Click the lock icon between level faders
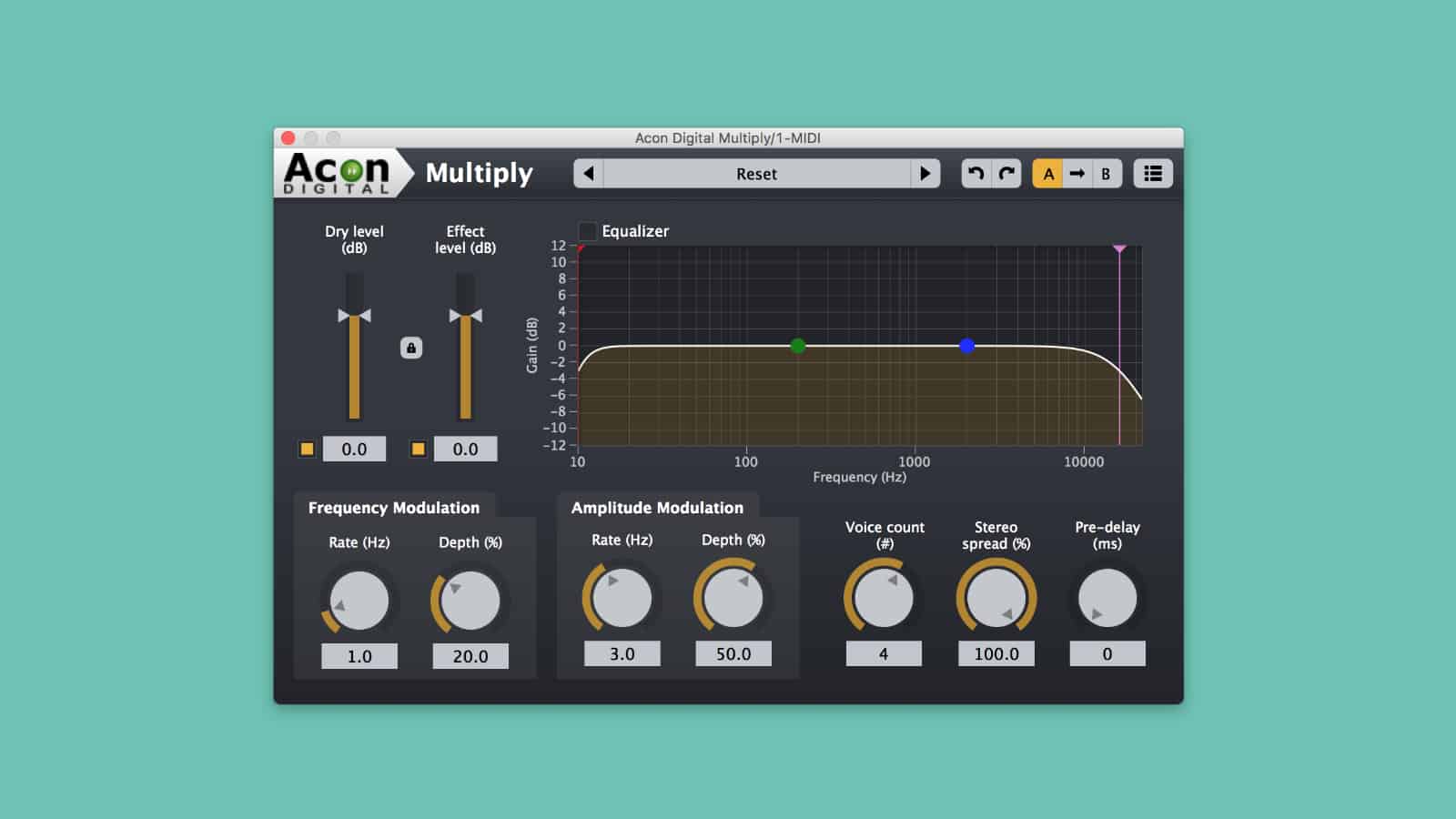The height and width of the screenshot is (819, 1456). tap(410, 346)
